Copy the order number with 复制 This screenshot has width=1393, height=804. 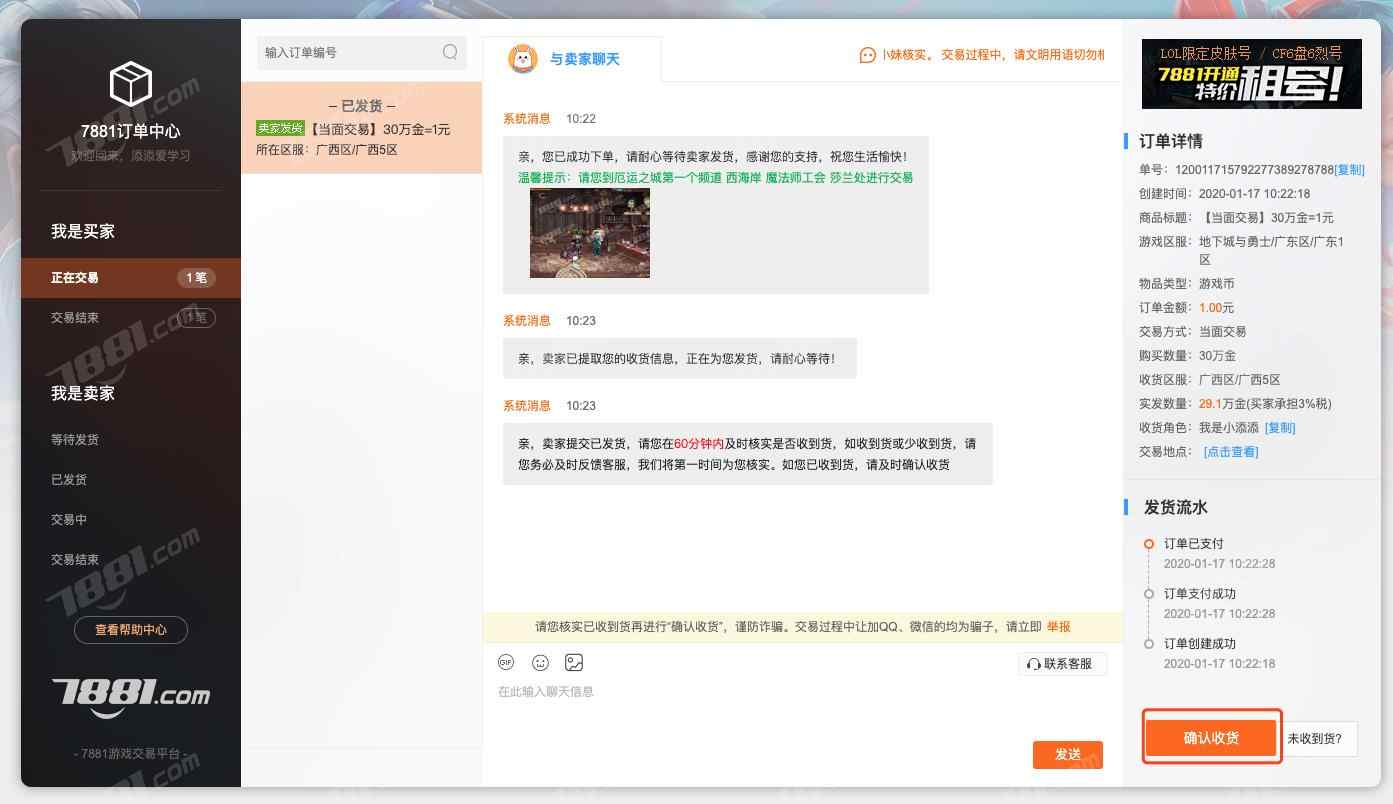(x=1349, y=170)
